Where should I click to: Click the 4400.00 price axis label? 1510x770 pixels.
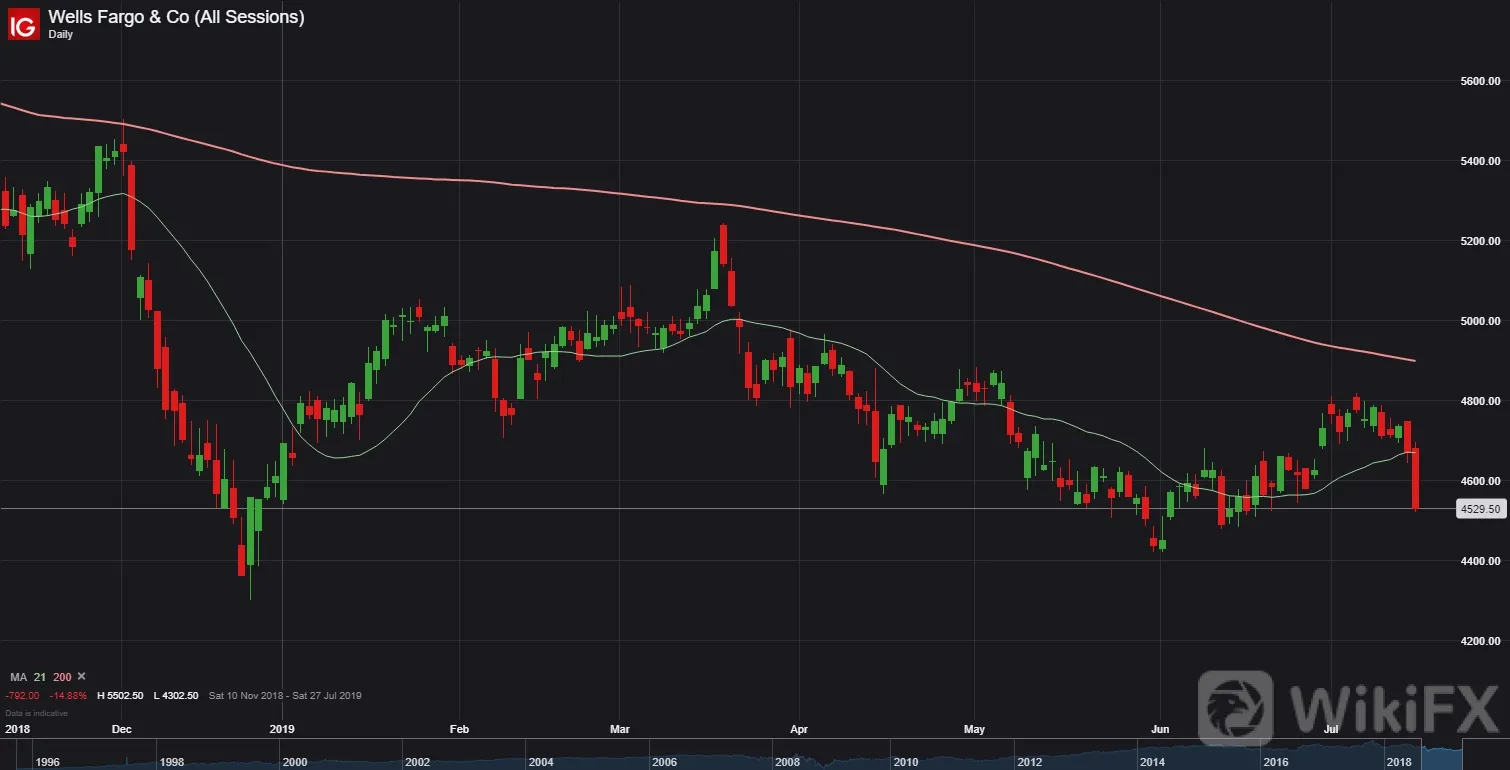[x=1480, y=561]
